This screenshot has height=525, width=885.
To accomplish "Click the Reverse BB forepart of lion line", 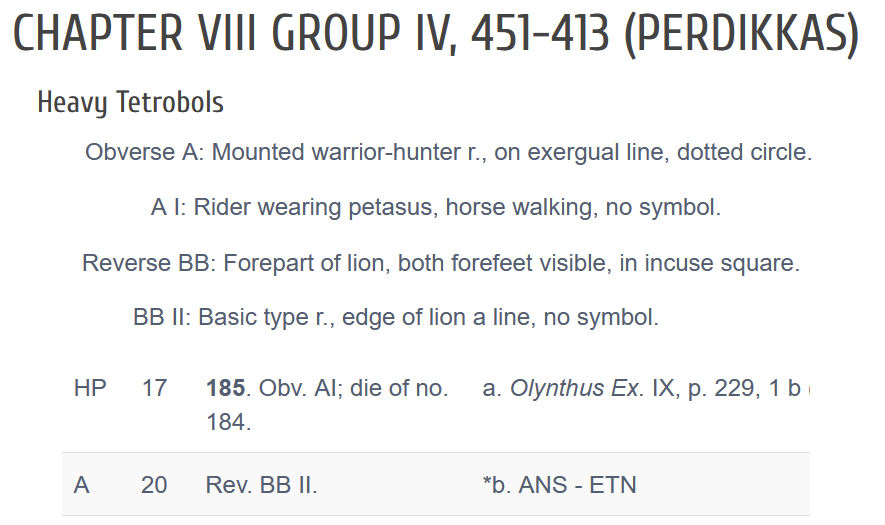I will [x=441, y=263].
